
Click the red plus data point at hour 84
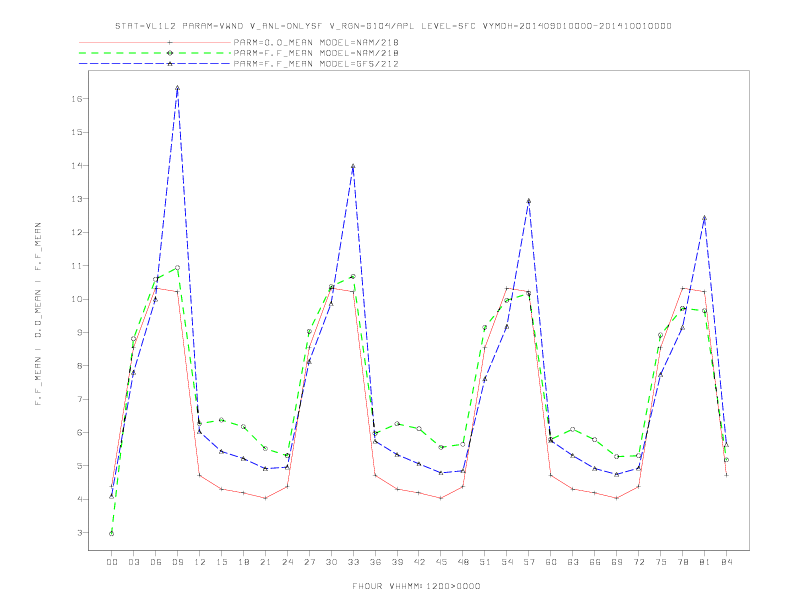(726, 475)
